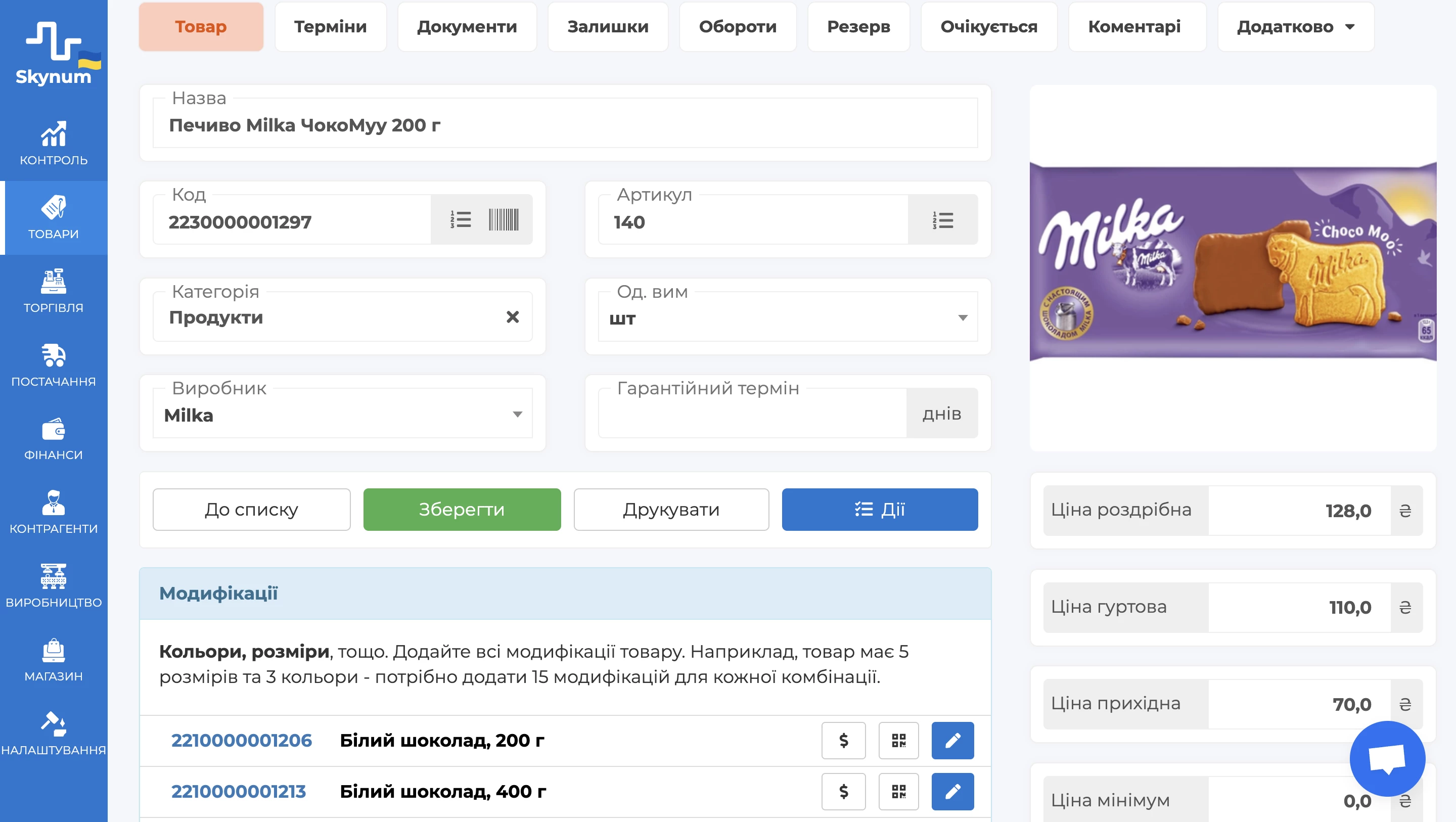Switch to the Залишки tab
The height and width of the screenshot is (822, 1456).
click(608, 27)
